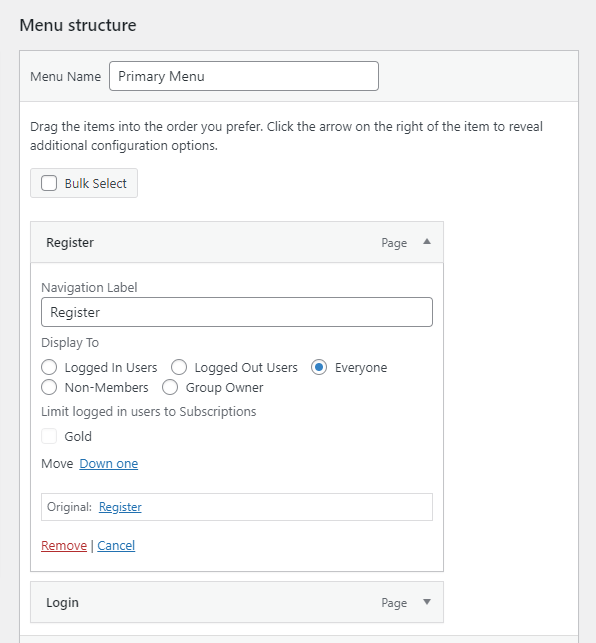The width and height of the screenshot is (596, 643).
Task: Tick the Bulk Select checkbox
Action: (49, 183)
